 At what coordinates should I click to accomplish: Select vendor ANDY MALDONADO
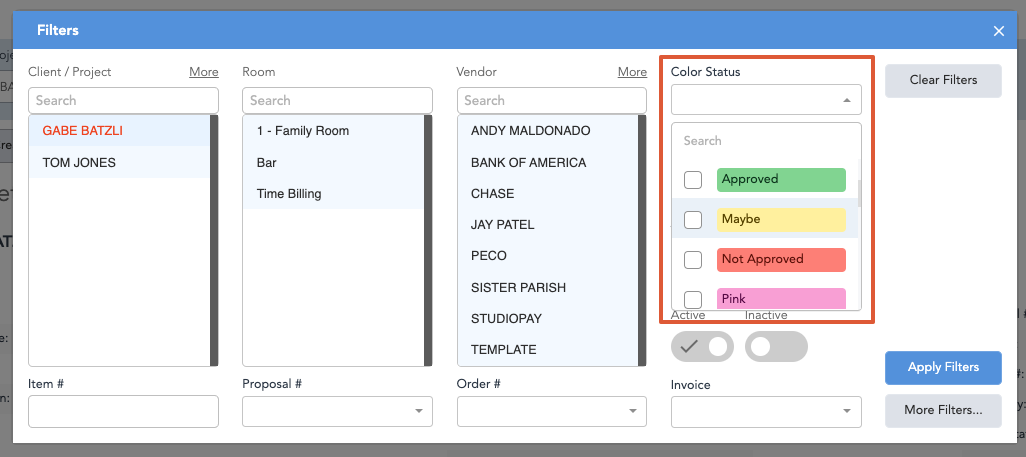point(548,131)
